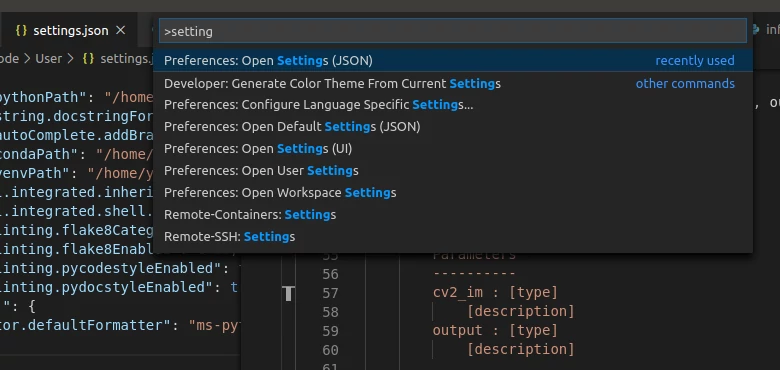Click the 'cv2_im : [type]' docstring line
The image size is (780, 370).
(495, 292)
